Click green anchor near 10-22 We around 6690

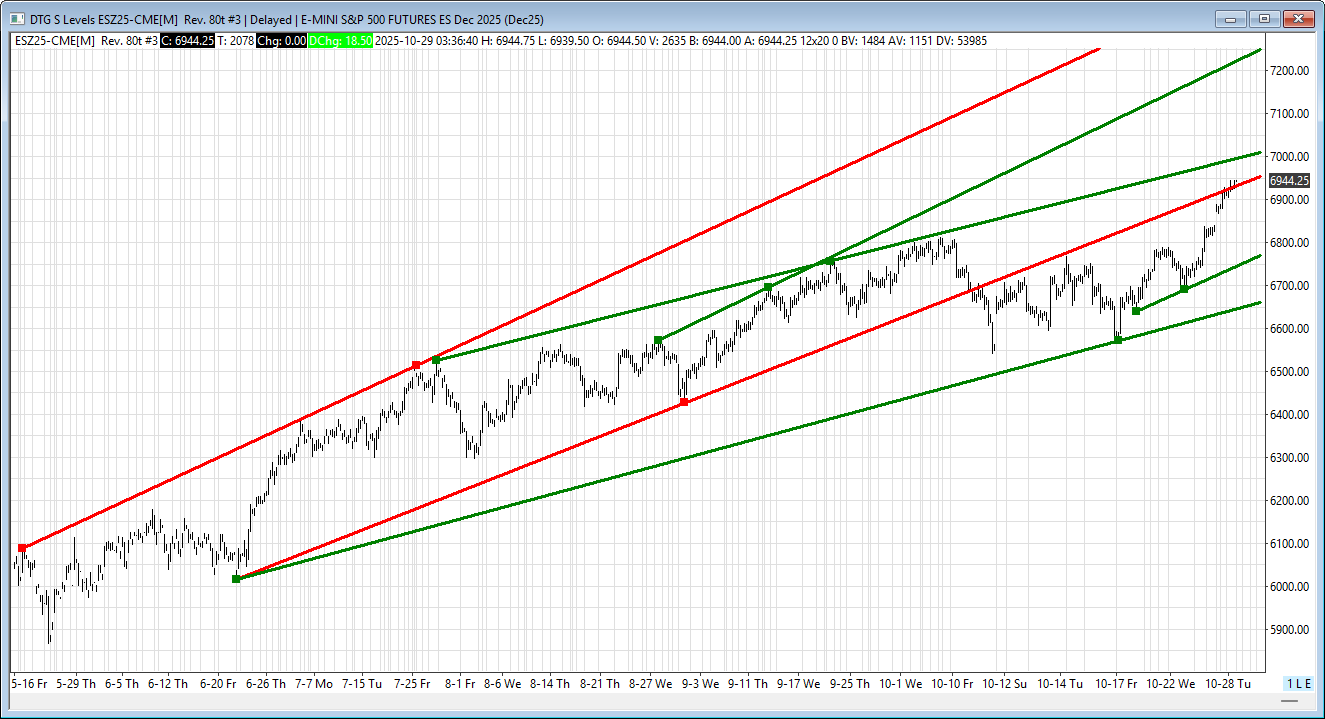(x=1184, y=289)
